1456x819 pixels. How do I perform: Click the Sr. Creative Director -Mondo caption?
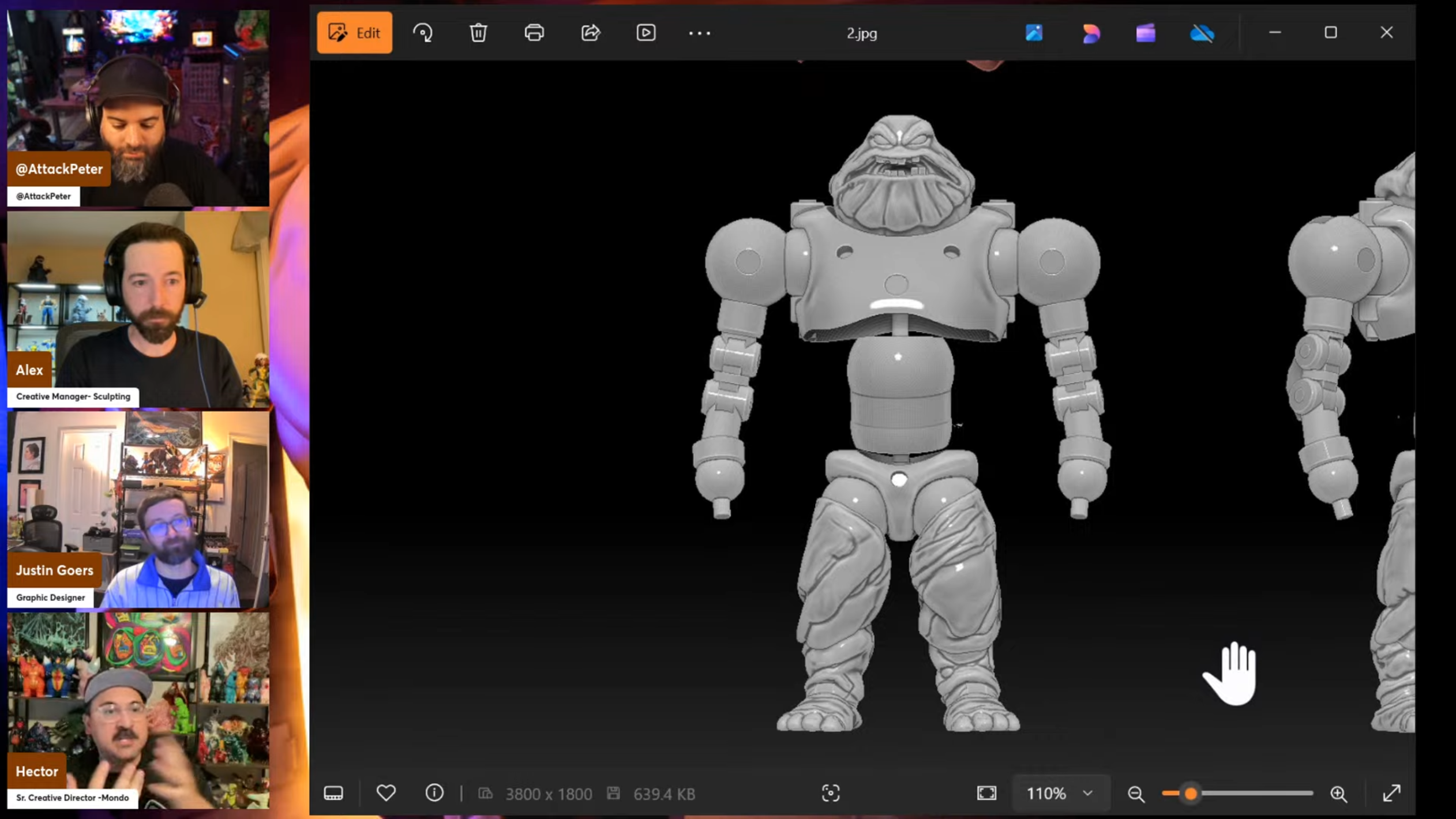tap(73, 798)
